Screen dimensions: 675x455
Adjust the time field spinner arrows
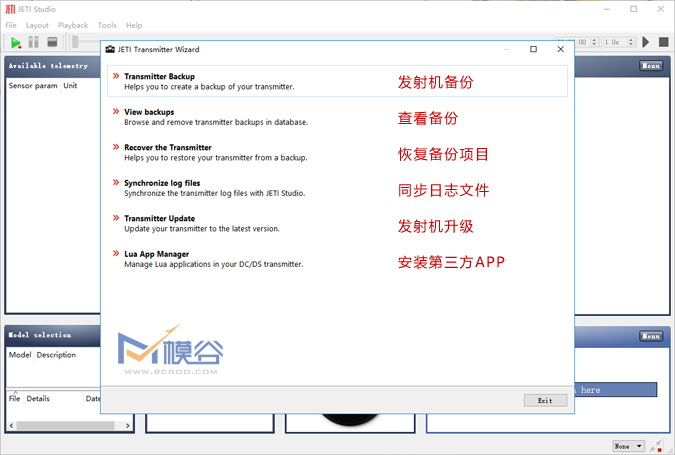(x=594, y=42)
